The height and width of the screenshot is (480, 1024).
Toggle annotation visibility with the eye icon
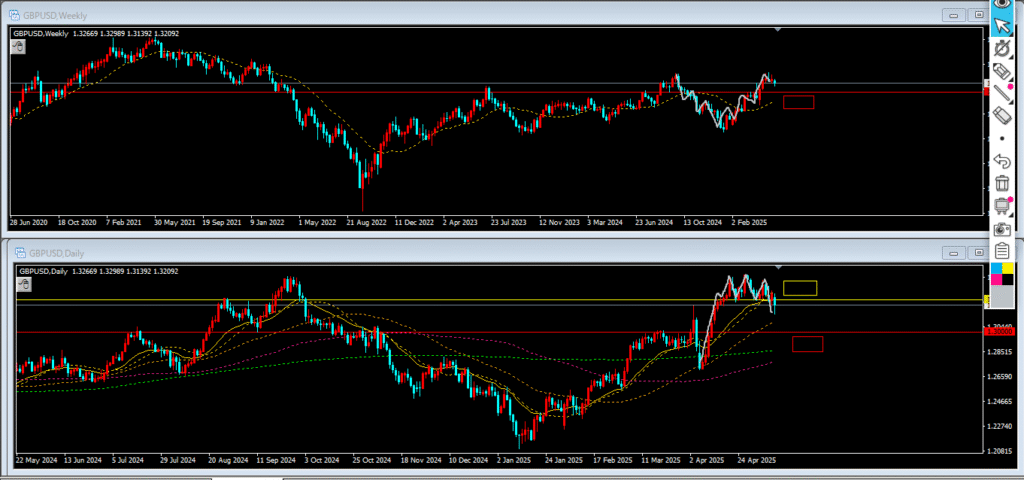pyautogui.click(x=1002, y=4)
